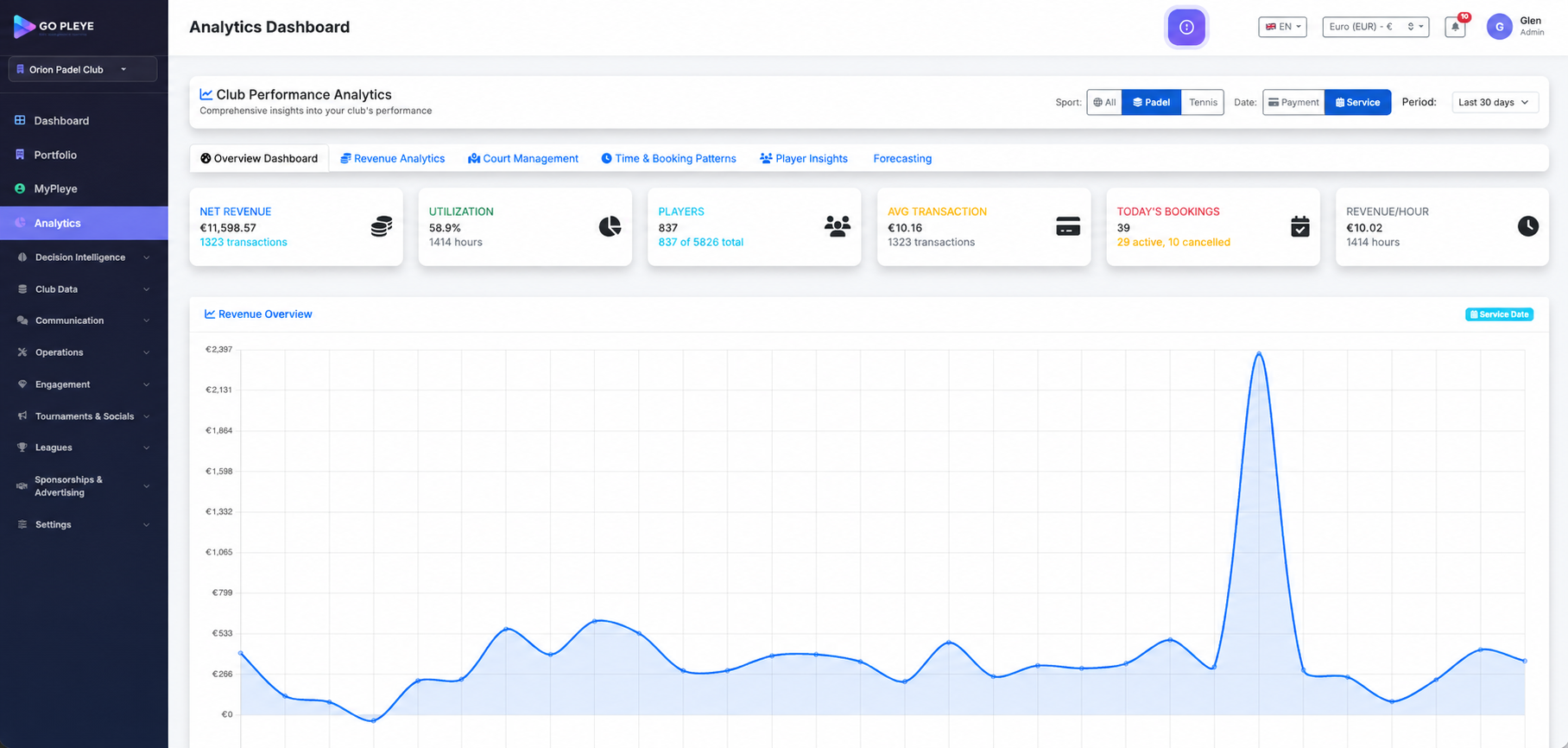
Task: Click the Portfolio bookmark icon in sidebar
Action: 20,155
